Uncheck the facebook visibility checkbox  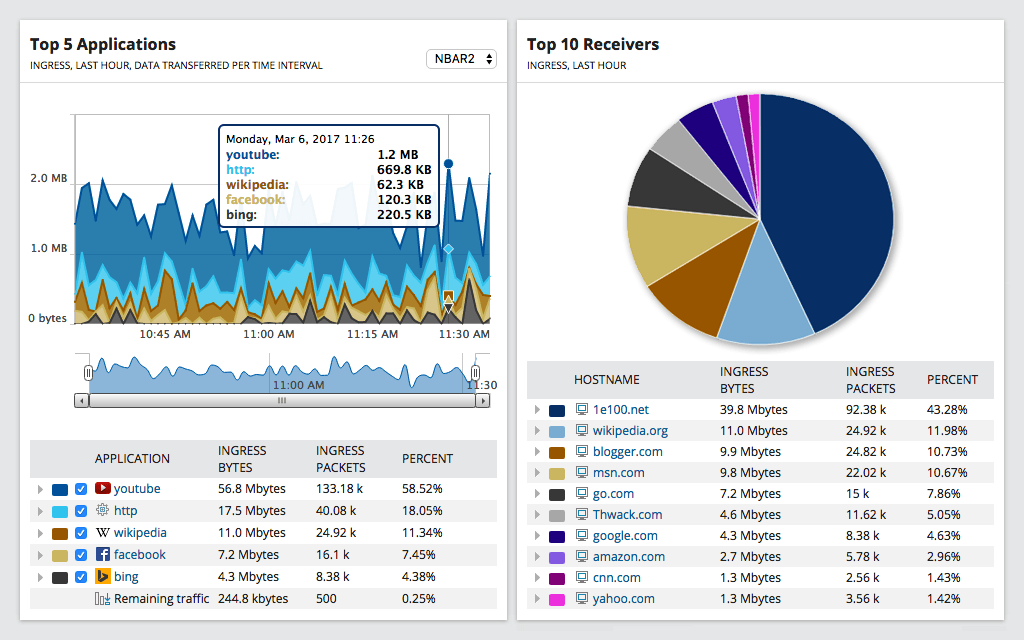click(x=81, y=554)
